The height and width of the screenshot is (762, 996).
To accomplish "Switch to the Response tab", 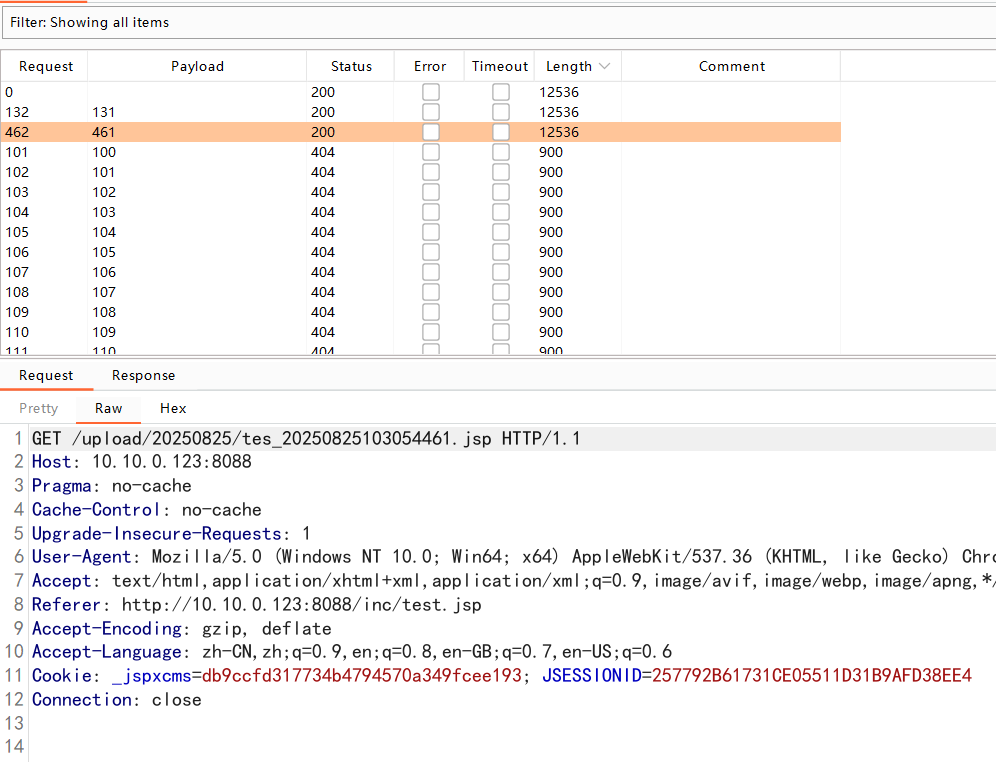I will point(143,375).
